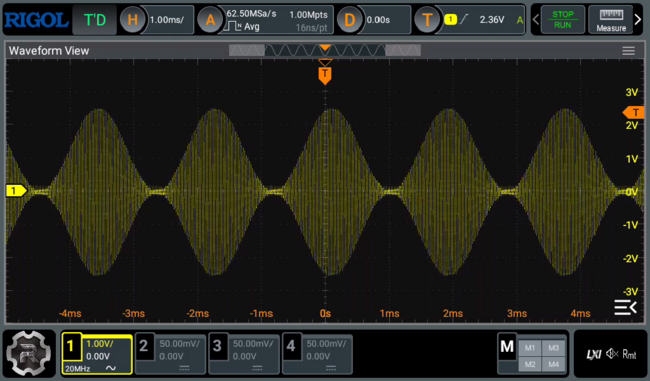This screenshot has width=650, height=381.
Task: Enable channel 2
Action: pyautogui.click(x=144, y=346)
